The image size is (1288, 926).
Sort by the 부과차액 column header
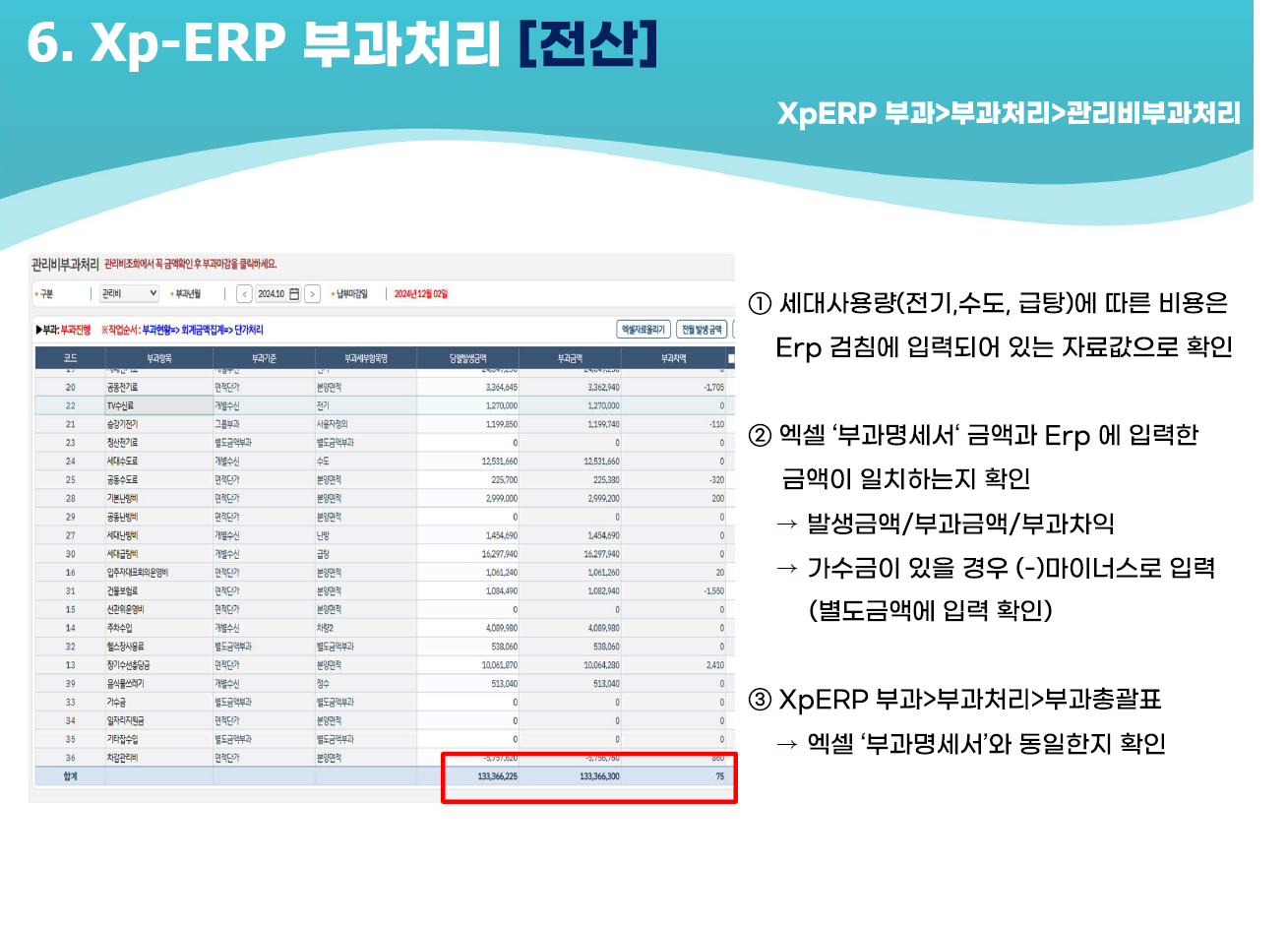(674, 358)
